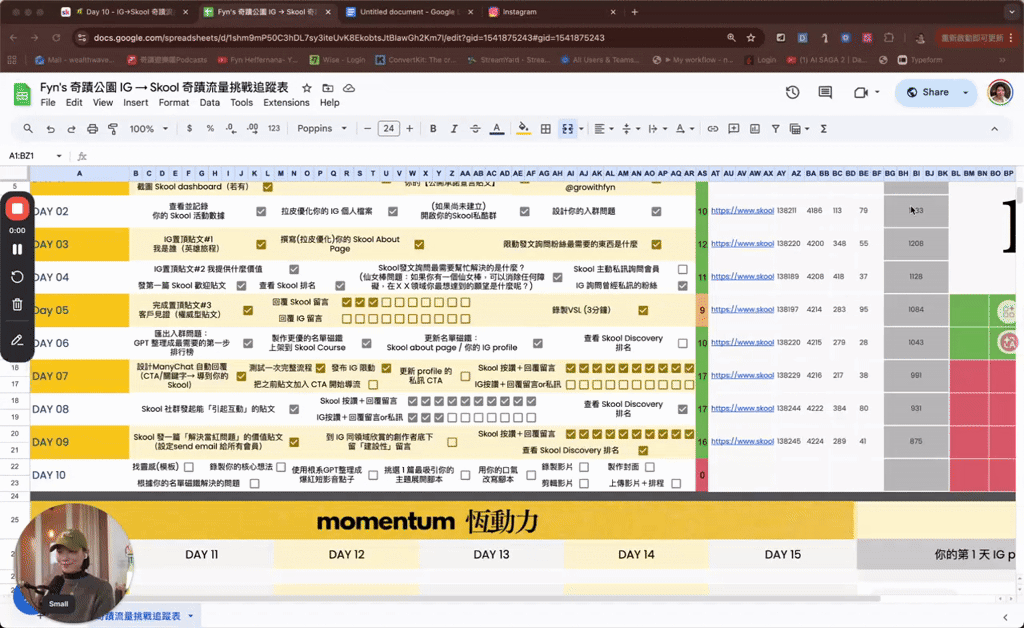Open fill color picker
Image resolution: width=1024 pixels, height=628 pixels.
click(x=523, y=129)
